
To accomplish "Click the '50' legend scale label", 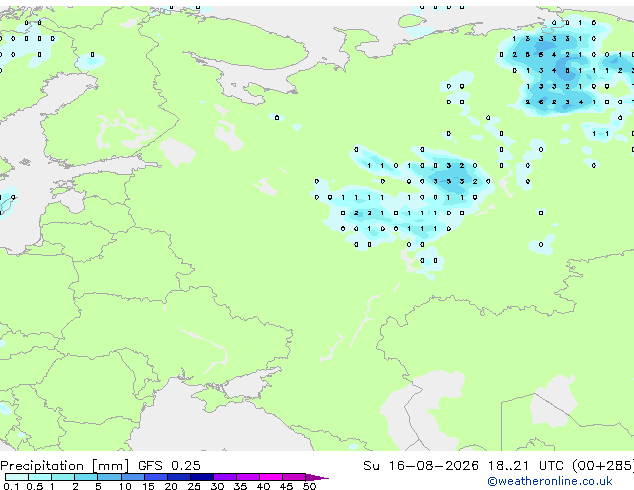I will click(309, 486).
